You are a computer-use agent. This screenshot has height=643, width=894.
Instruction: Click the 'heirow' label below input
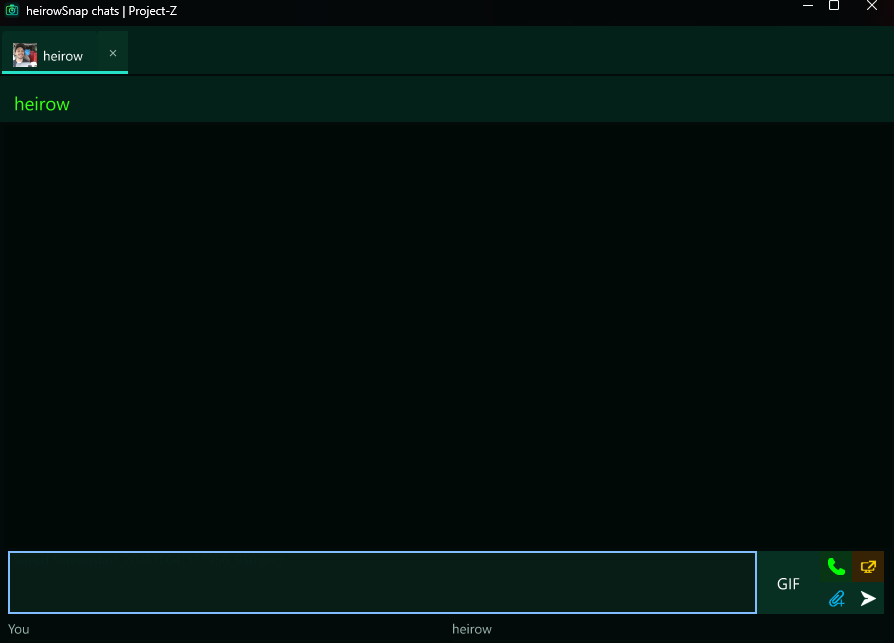coord(472,629)
